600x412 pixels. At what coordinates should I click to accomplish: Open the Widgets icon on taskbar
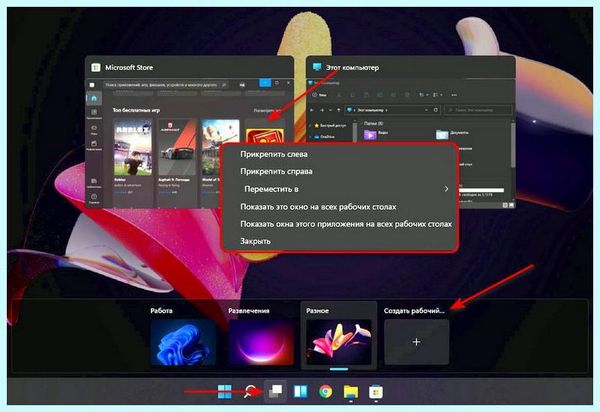coord(300,391)
